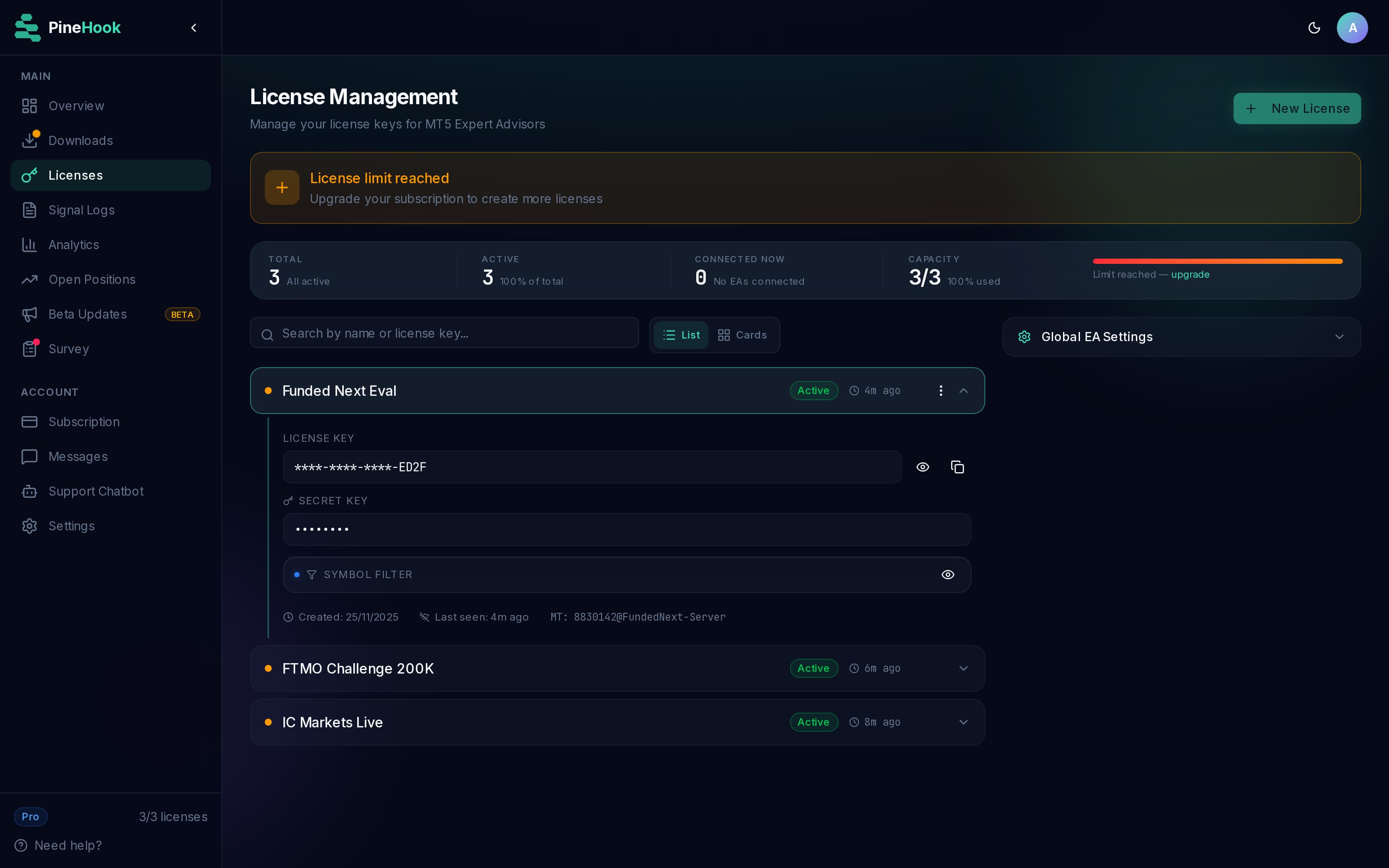Expand the Global EA Settings panel
1389x868 pixels.
[1182, 337]
